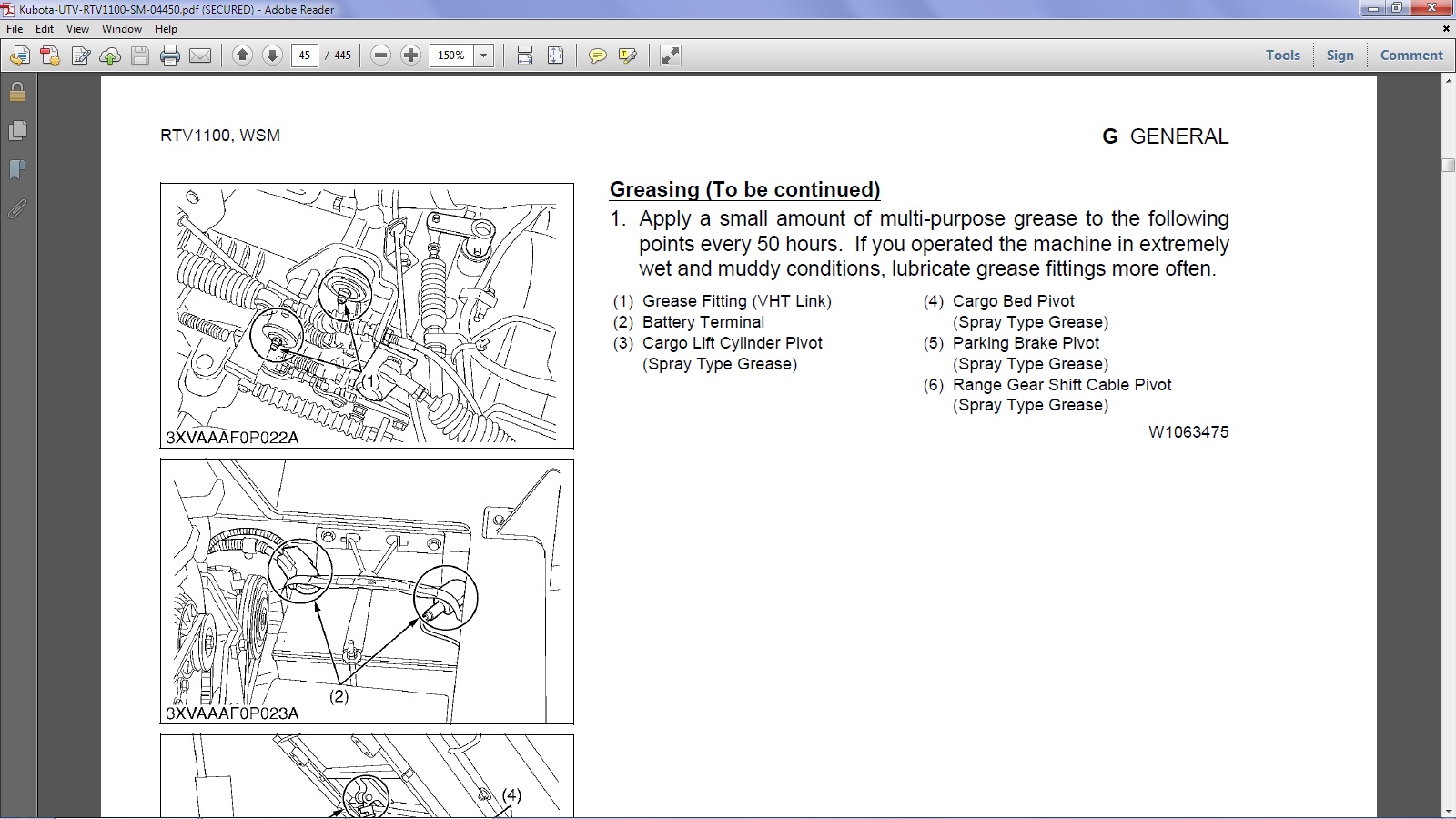Send file by email envelope icon
Screen dimensions: 1456x819
pyautogui.click(x=200, y=56)
